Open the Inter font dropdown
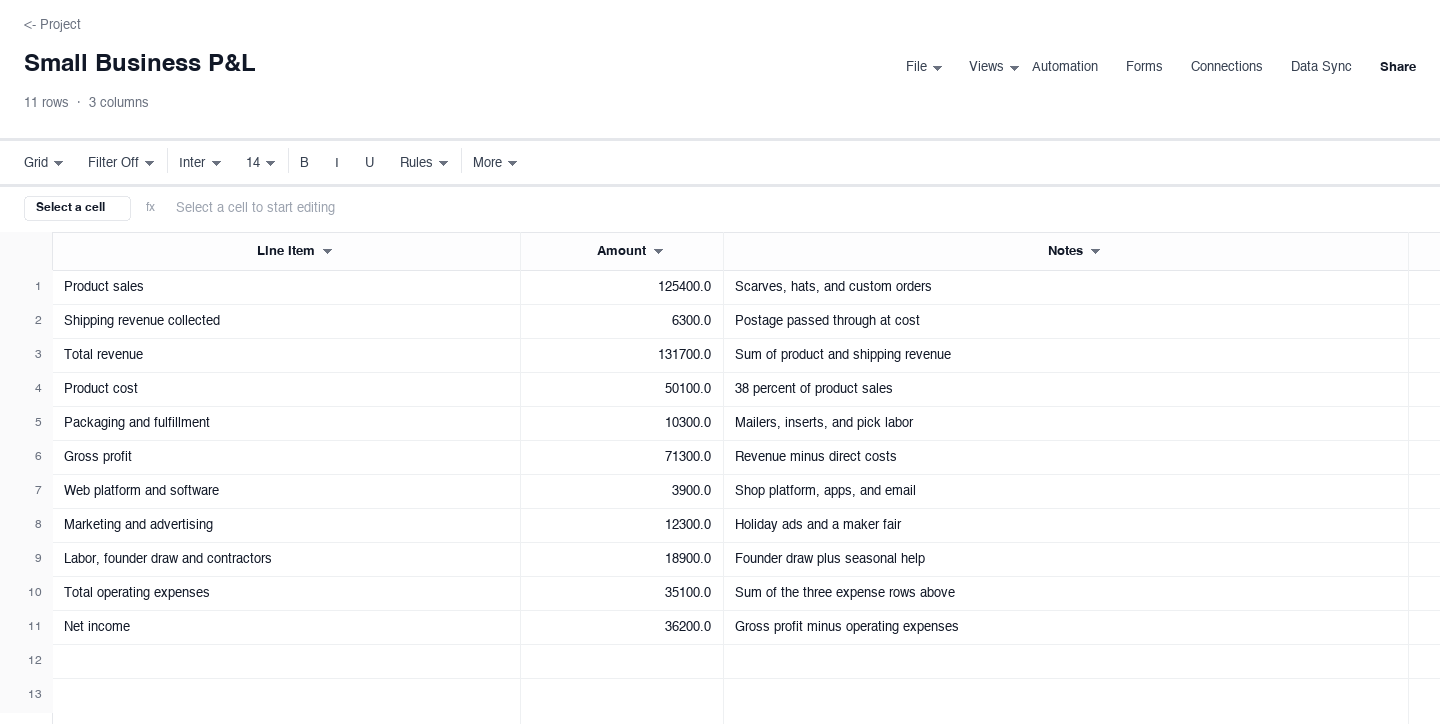 [200, 162]
